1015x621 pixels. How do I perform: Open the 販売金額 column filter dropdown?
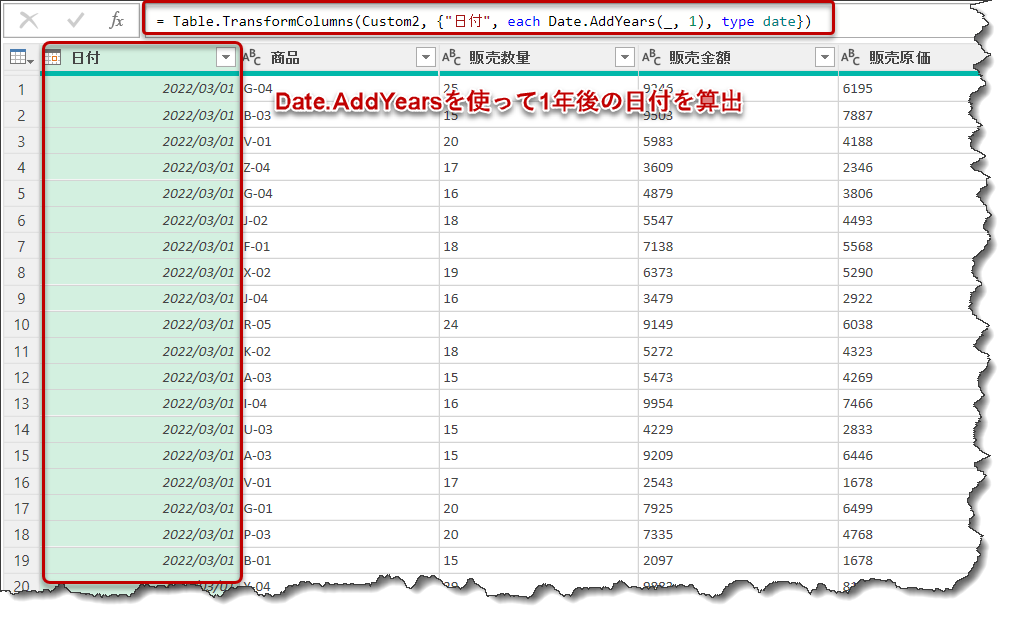(824, 58)
